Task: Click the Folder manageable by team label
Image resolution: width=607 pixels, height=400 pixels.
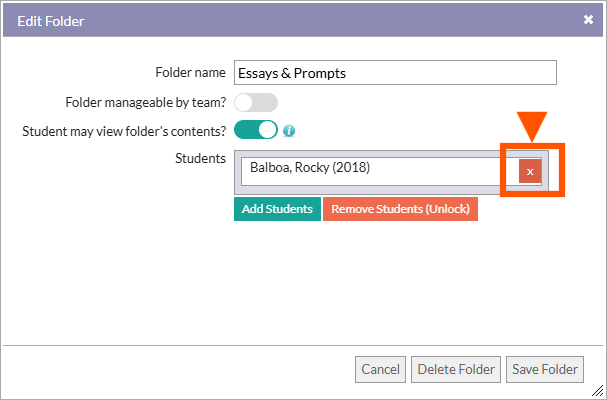Action: click(x=146, y=103)
